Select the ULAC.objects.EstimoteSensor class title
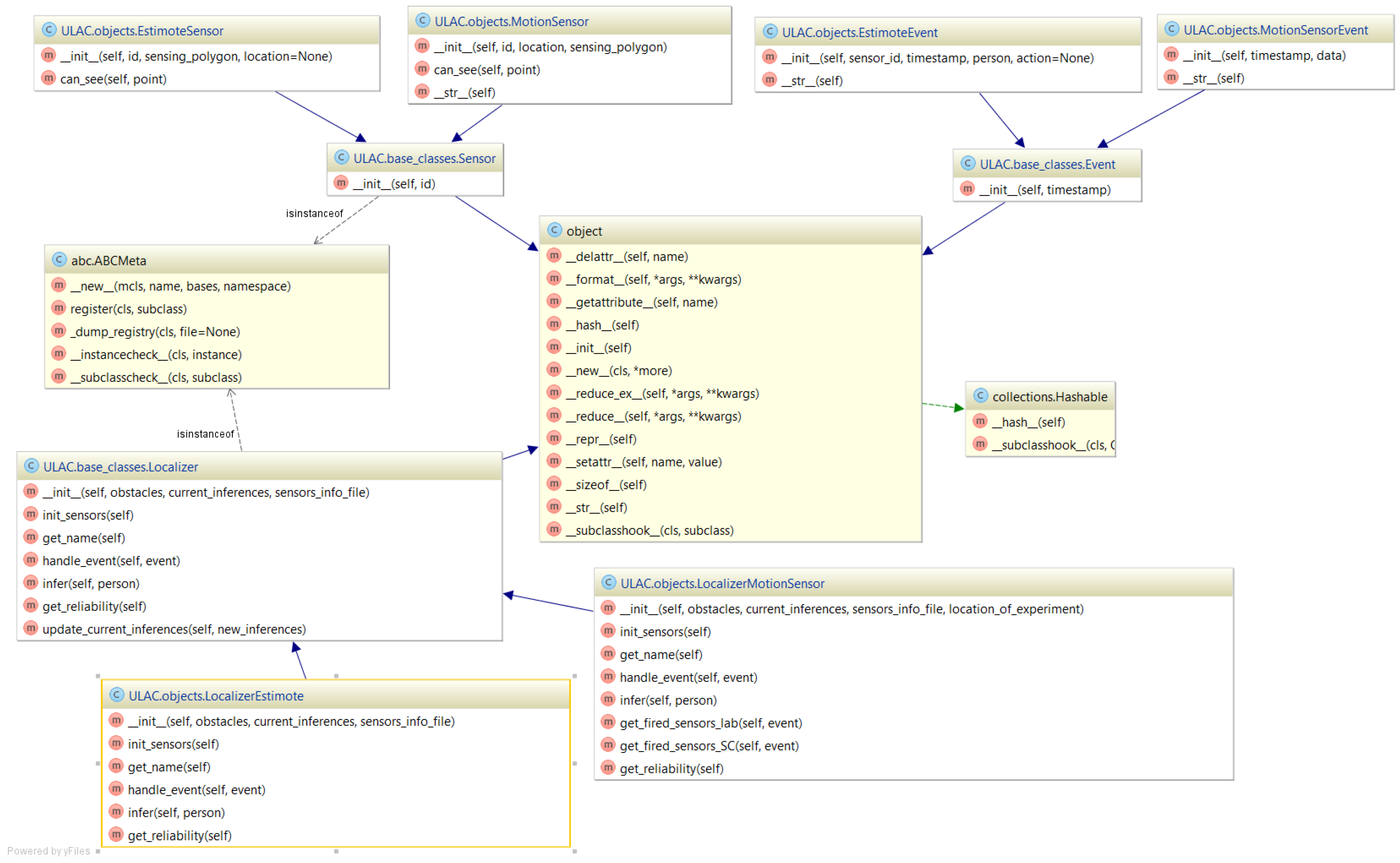1400x863 pixels. pos(142,31)
